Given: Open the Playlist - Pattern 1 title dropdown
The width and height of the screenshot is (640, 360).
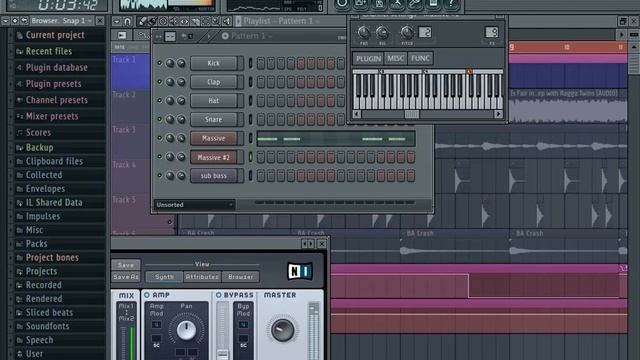Looking at the screenshot, I should coord(281,21).
